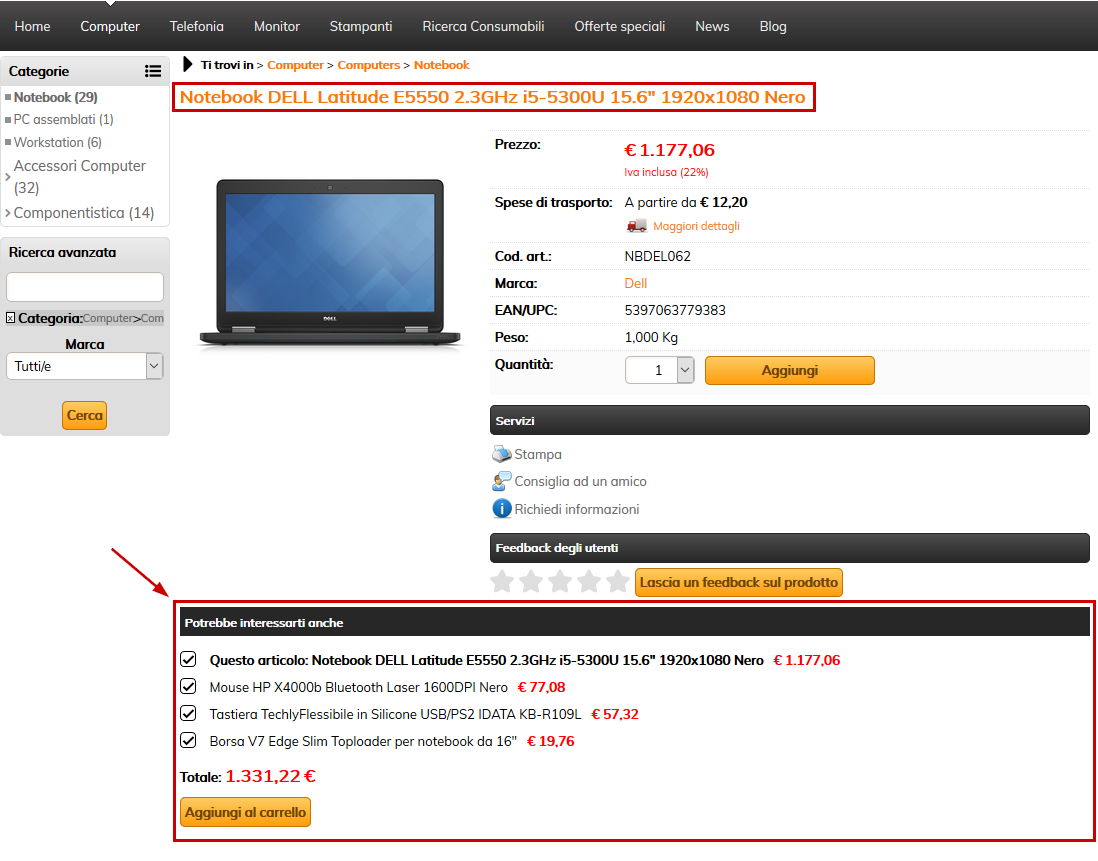Image resolution: width=1098 pixels, height=861 pixels.
Task: Uncheck the Borsa V7 Edge Slim checkbox
Action: [188, 741]
